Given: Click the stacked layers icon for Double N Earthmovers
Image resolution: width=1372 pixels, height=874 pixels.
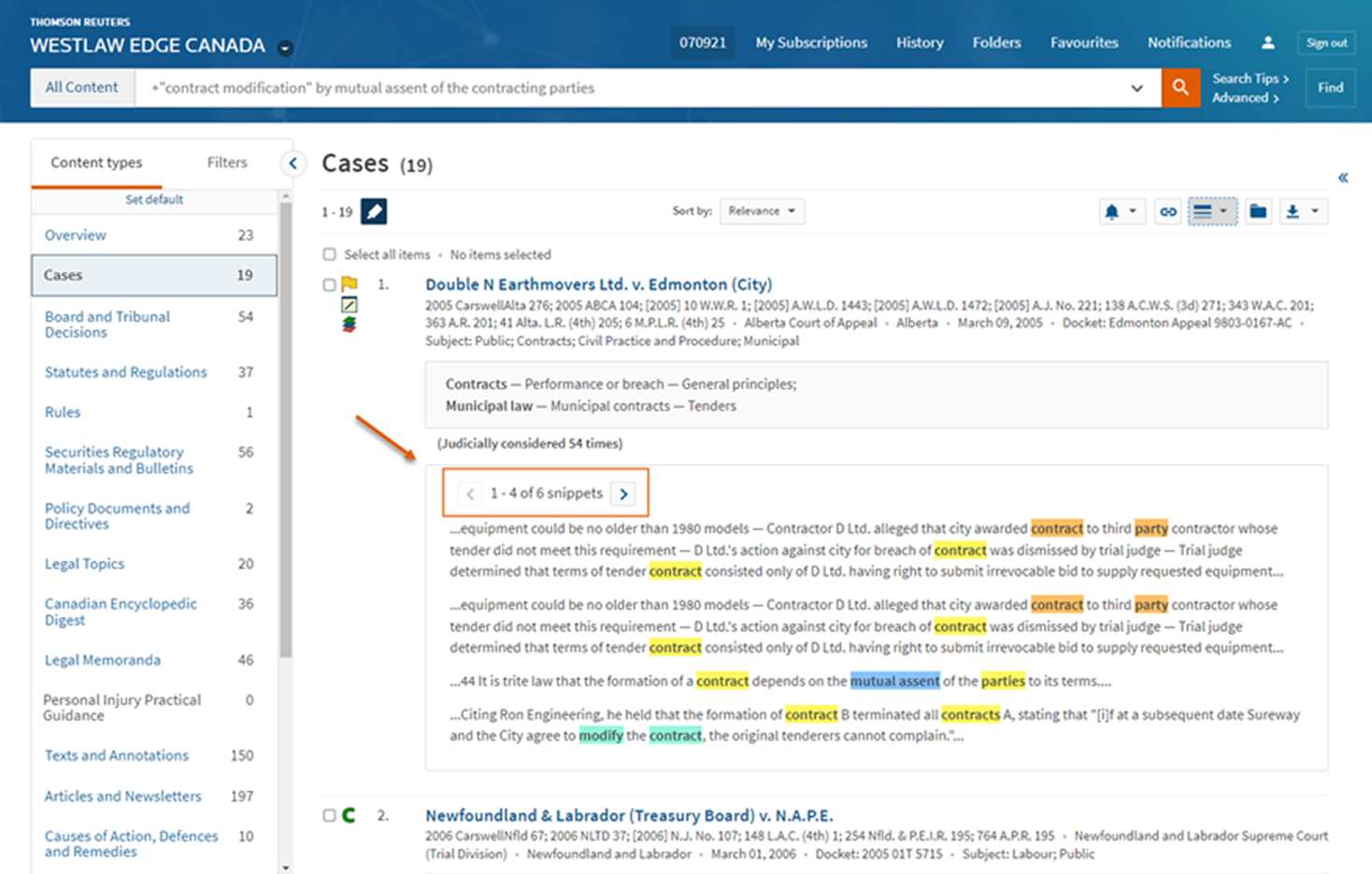Looking at the screenshot, I should tap(349, 324).
